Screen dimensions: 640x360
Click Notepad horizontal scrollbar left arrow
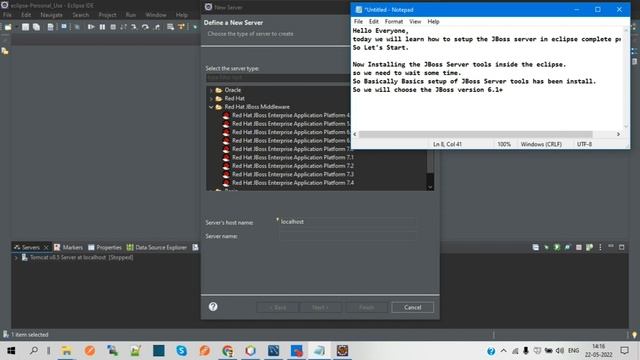tap(355, 134)
